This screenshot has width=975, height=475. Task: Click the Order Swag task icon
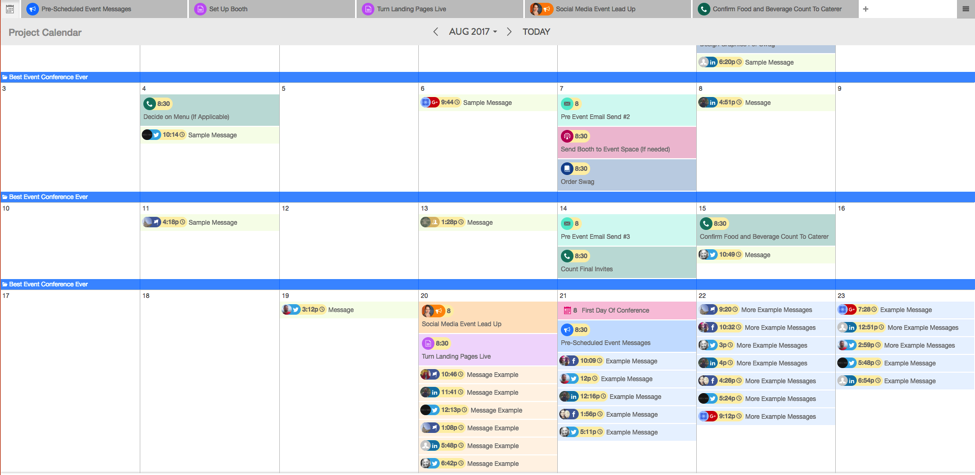tap(567, 169)
